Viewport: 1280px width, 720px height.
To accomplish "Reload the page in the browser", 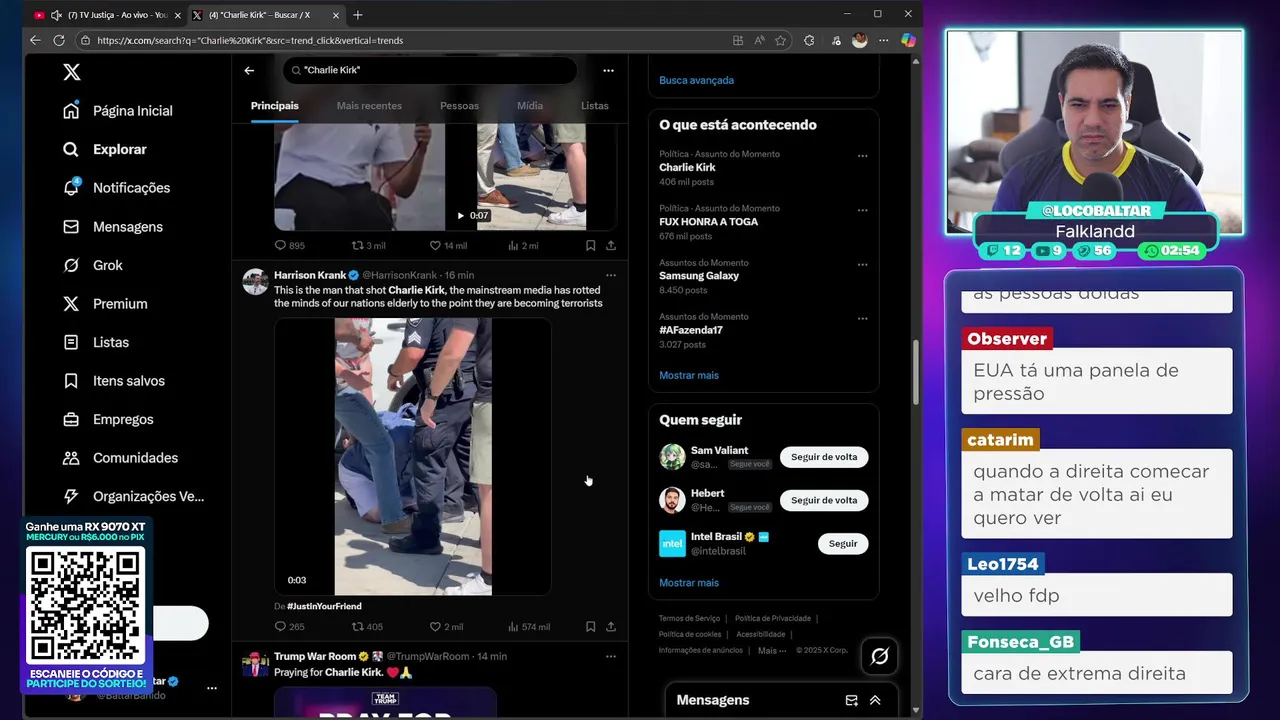I will [59, 40].
